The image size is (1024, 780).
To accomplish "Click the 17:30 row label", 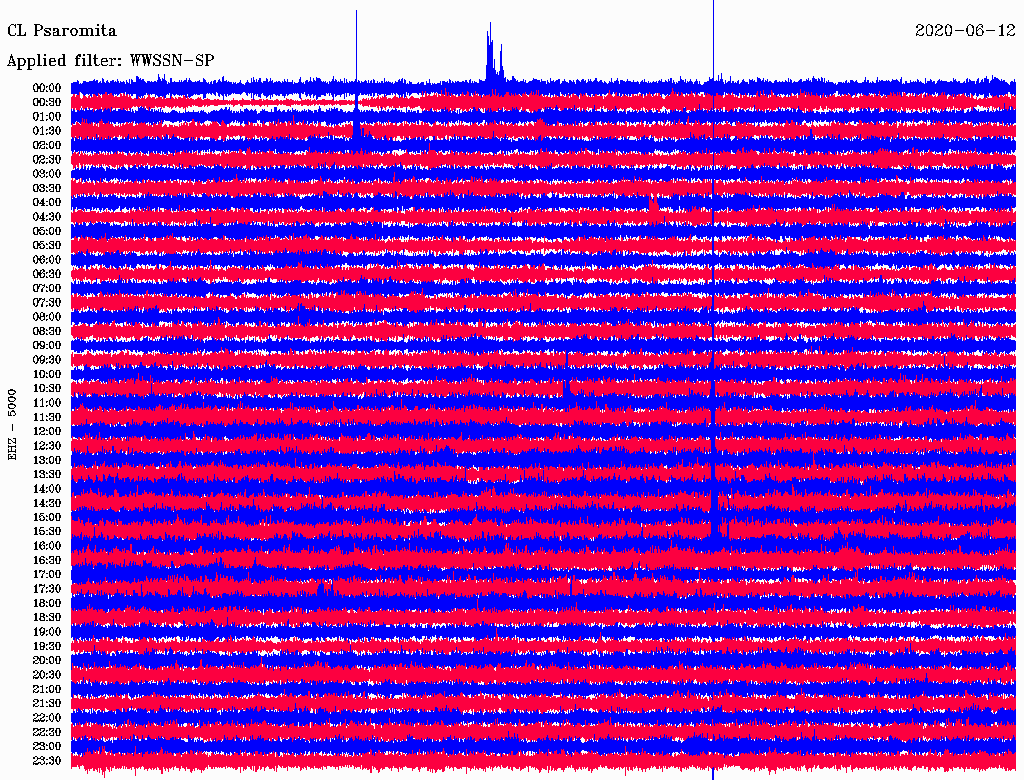I will pos(47,589).
